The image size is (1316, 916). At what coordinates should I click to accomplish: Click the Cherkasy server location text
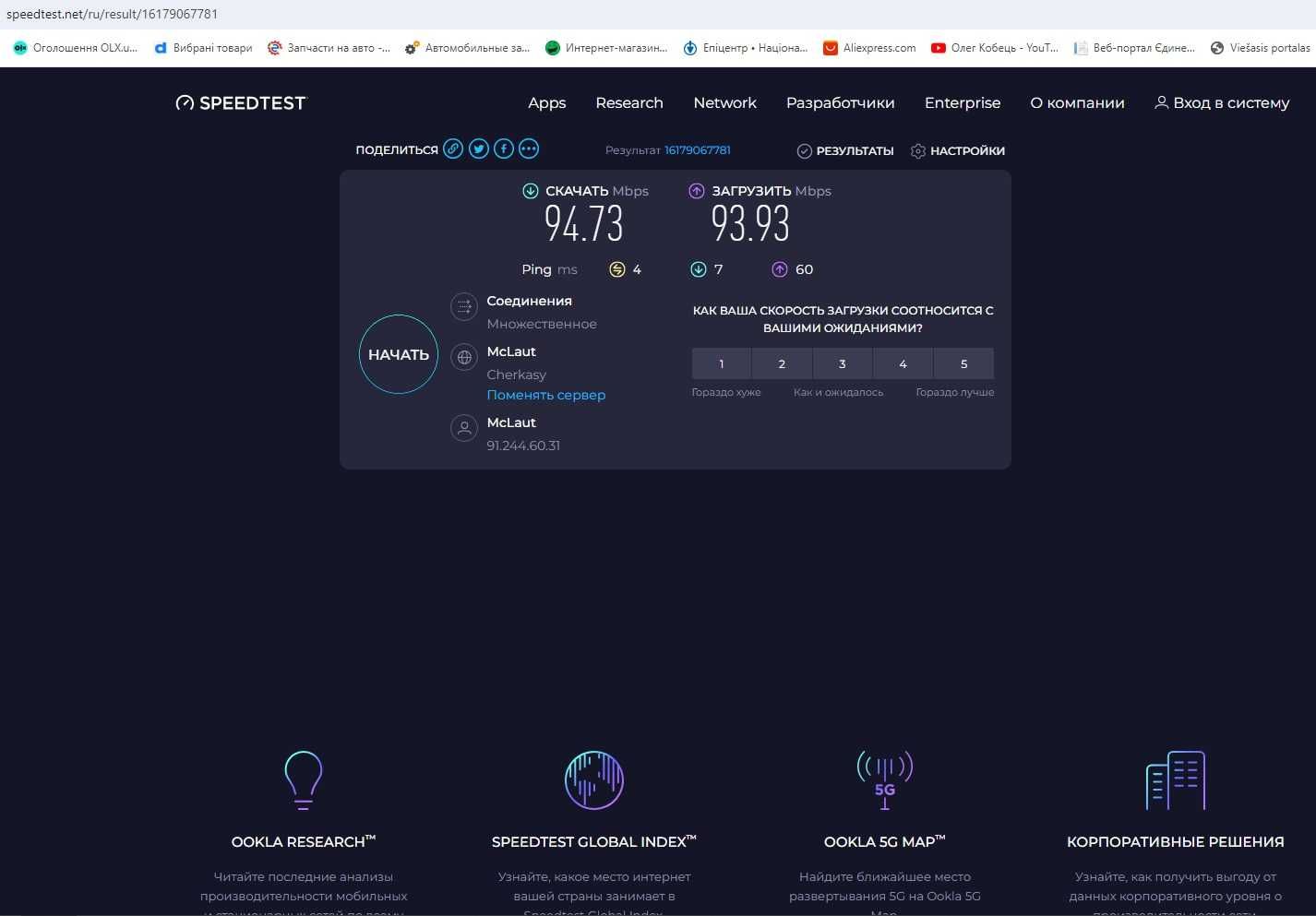(x=517, y=375)
